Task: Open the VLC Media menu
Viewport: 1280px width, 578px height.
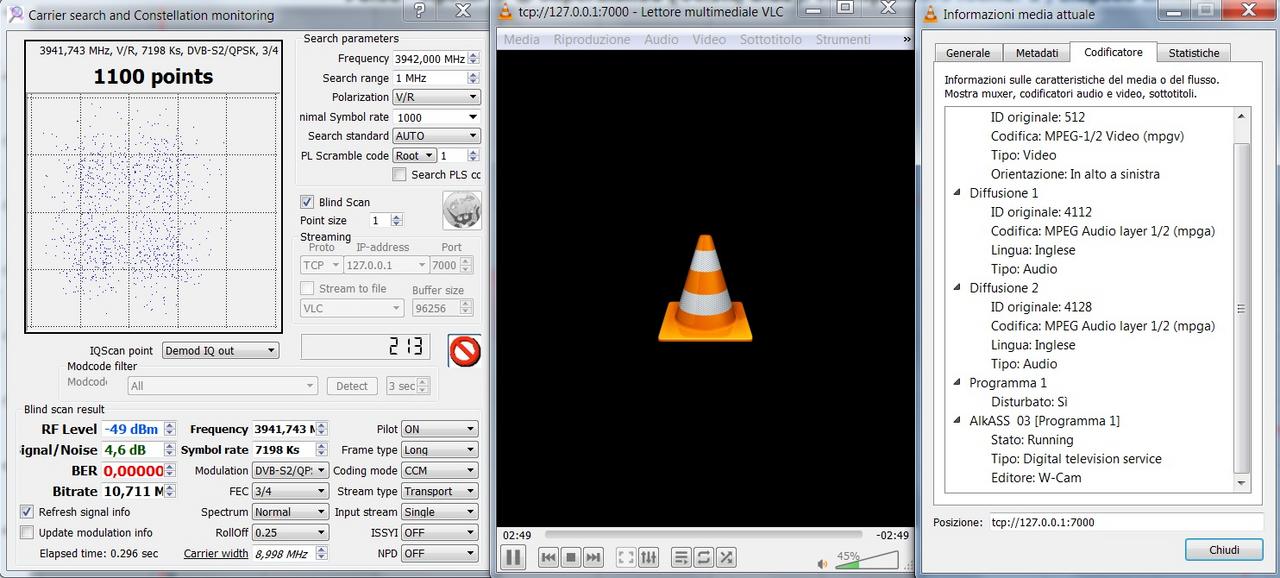Action: coord(522,39)
